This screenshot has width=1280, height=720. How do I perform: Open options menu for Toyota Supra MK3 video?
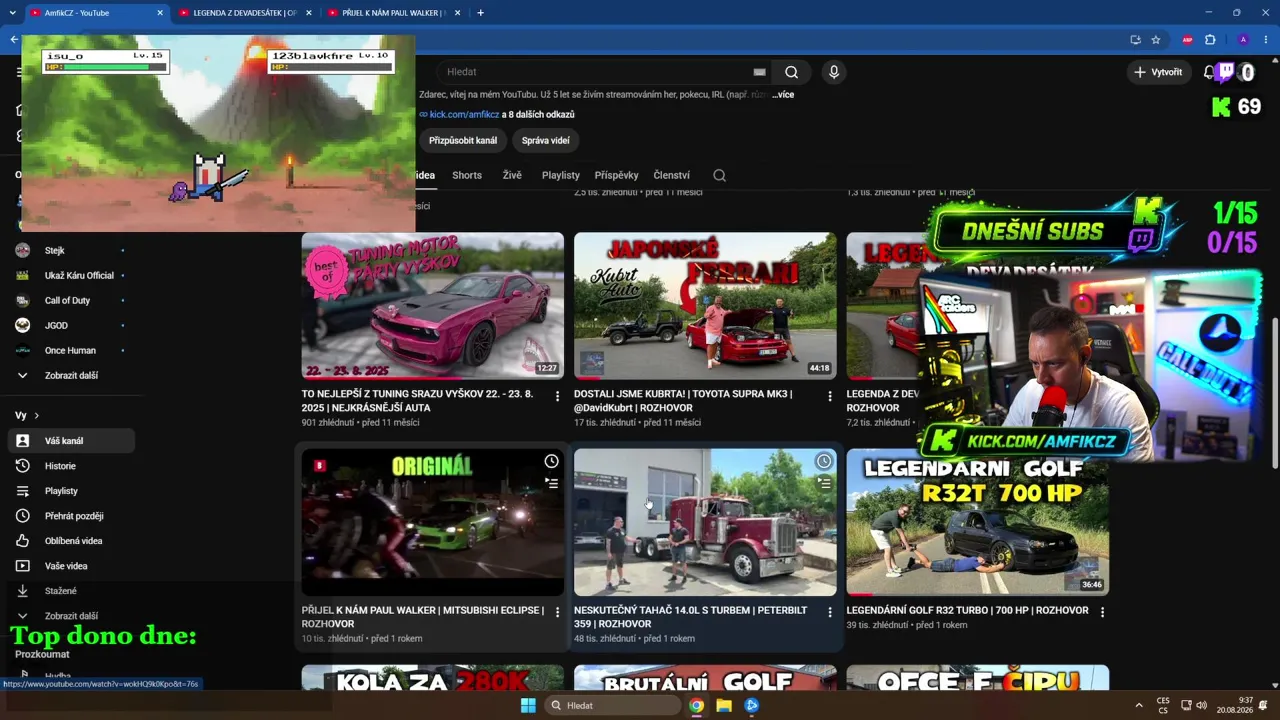click(x=829, y=397)
